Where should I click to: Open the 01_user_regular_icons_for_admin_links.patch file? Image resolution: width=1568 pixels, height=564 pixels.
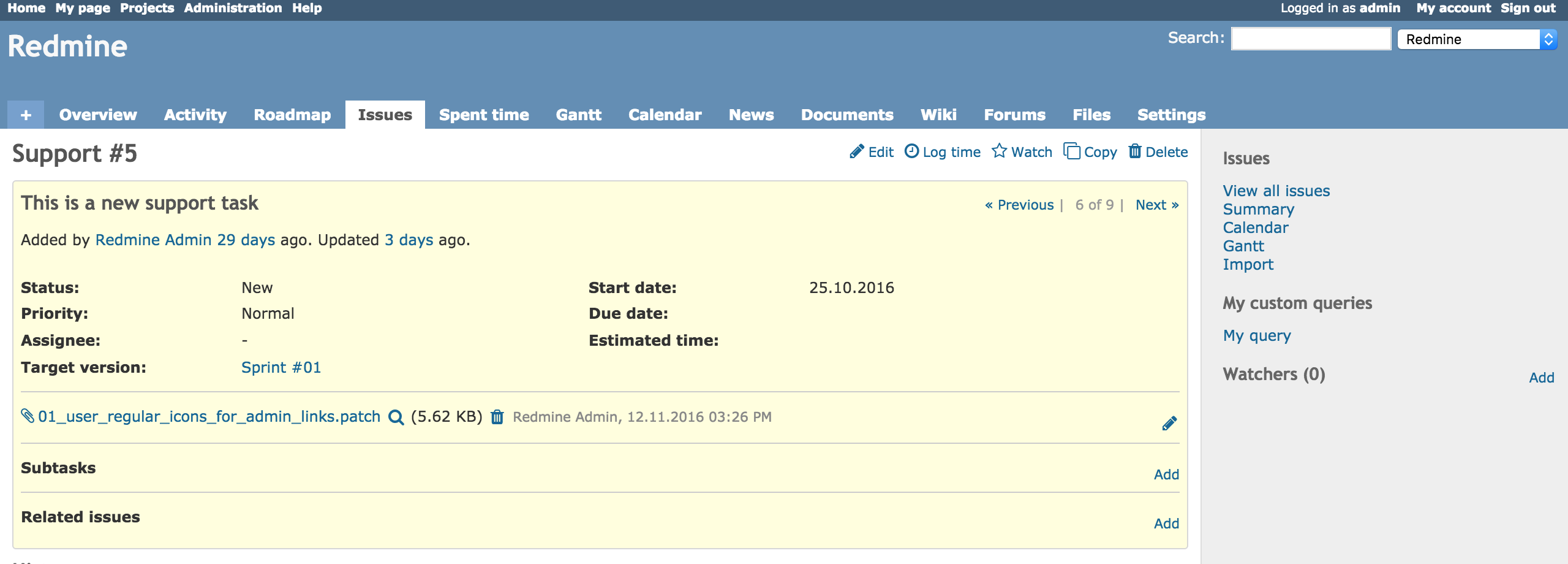209,417
